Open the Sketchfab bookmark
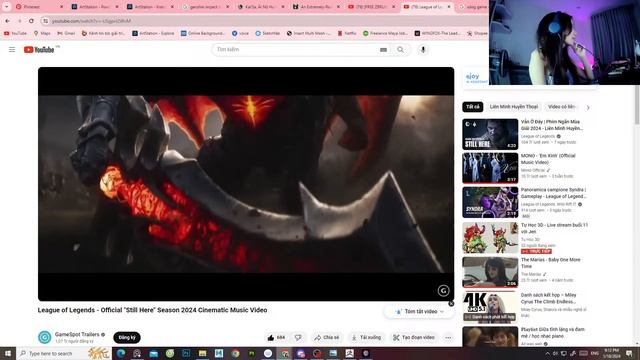640x360 pixels. point(267,33)
